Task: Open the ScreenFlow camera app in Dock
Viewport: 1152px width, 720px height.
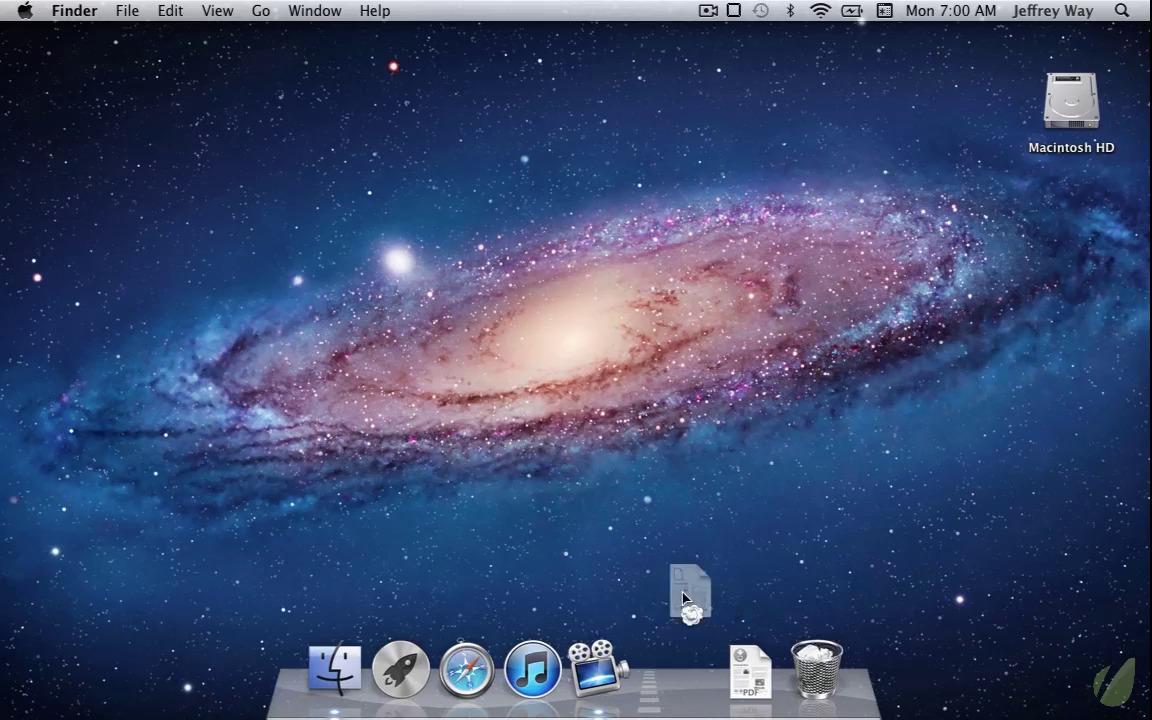Action: [x=598, y=667]
